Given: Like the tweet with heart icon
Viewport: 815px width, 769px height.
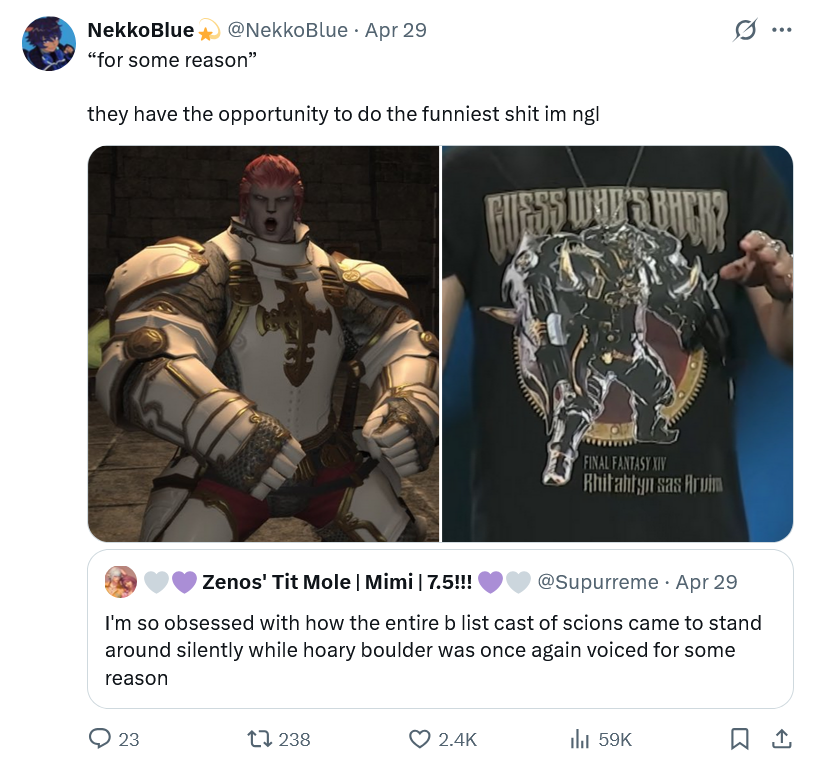Looking at the screenshot, I should click(x=419, y=739).
